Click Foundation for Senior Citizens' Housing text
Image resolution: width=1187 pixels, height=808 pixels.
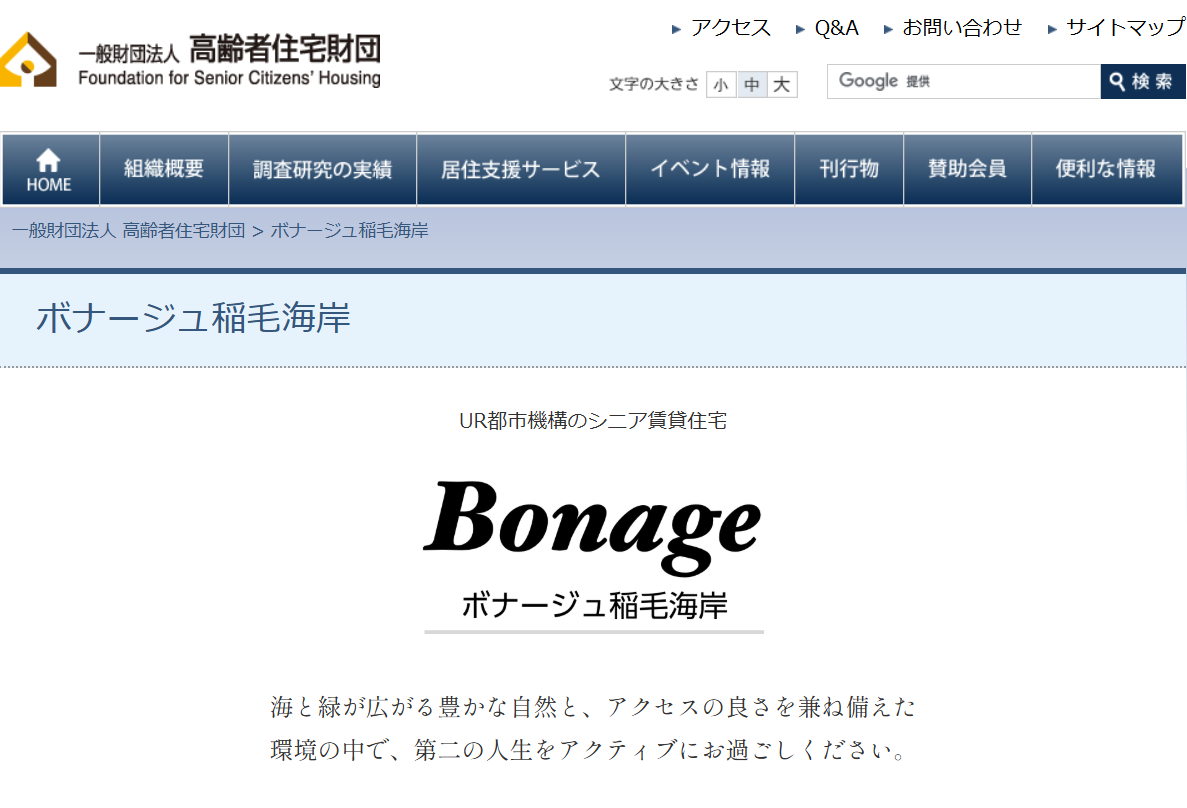click(229, 79)
